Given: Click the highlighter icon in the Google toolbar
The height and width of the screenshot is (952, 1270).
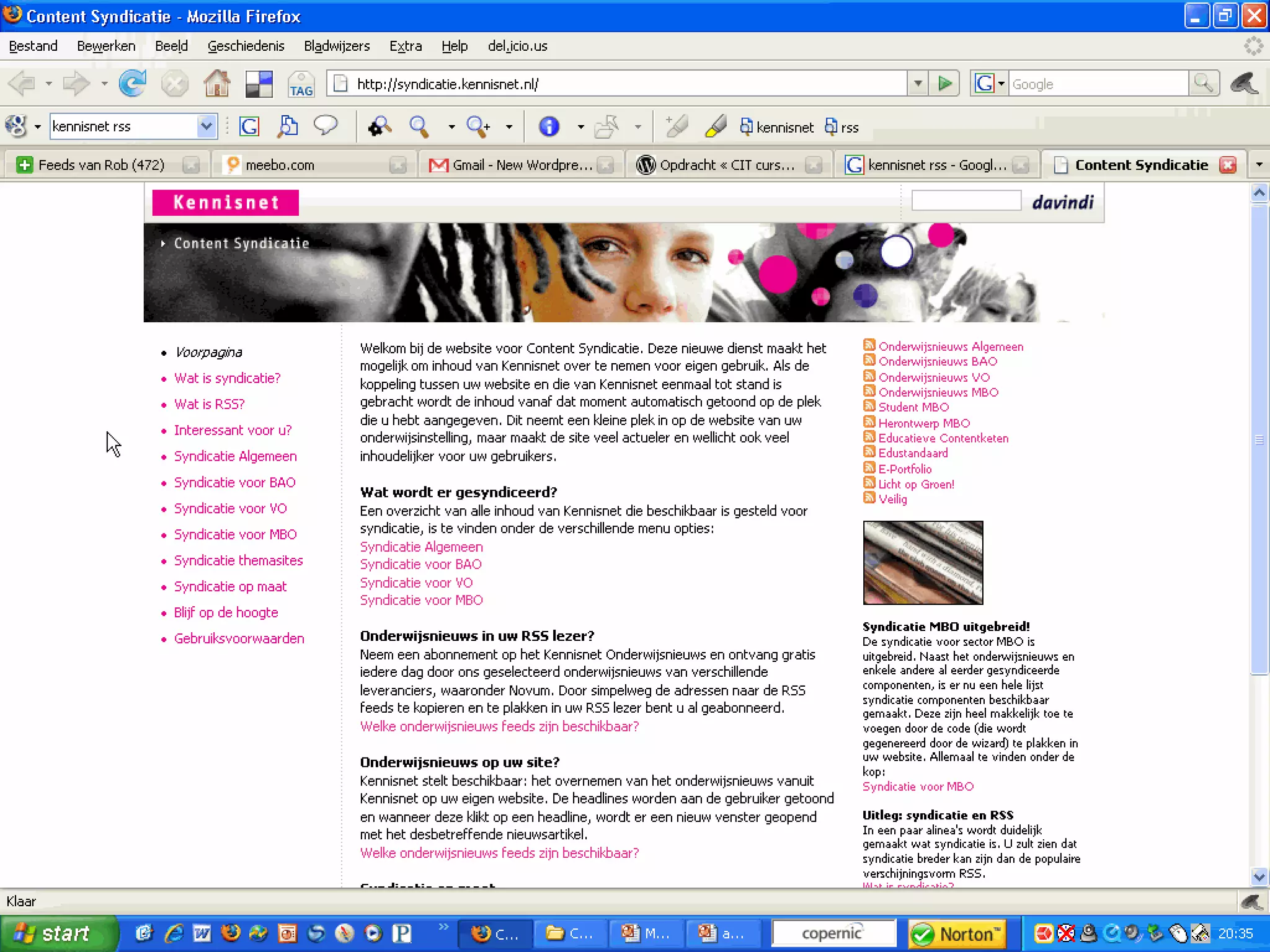Looking at the screenshot, I should 716,127.
